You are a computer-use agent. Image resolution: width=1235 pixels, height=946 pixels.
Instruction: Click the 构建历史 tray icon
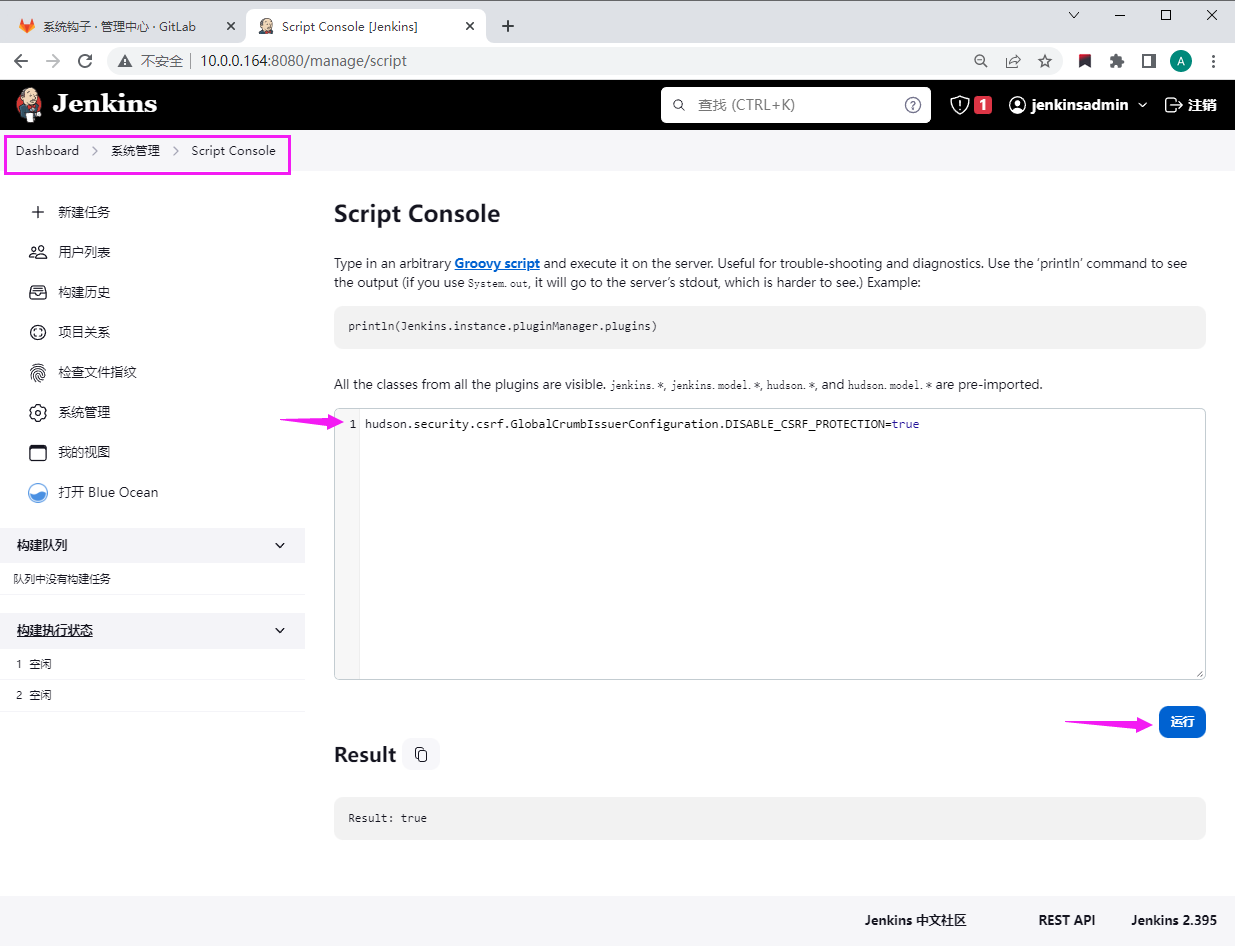tap(38, 292)
